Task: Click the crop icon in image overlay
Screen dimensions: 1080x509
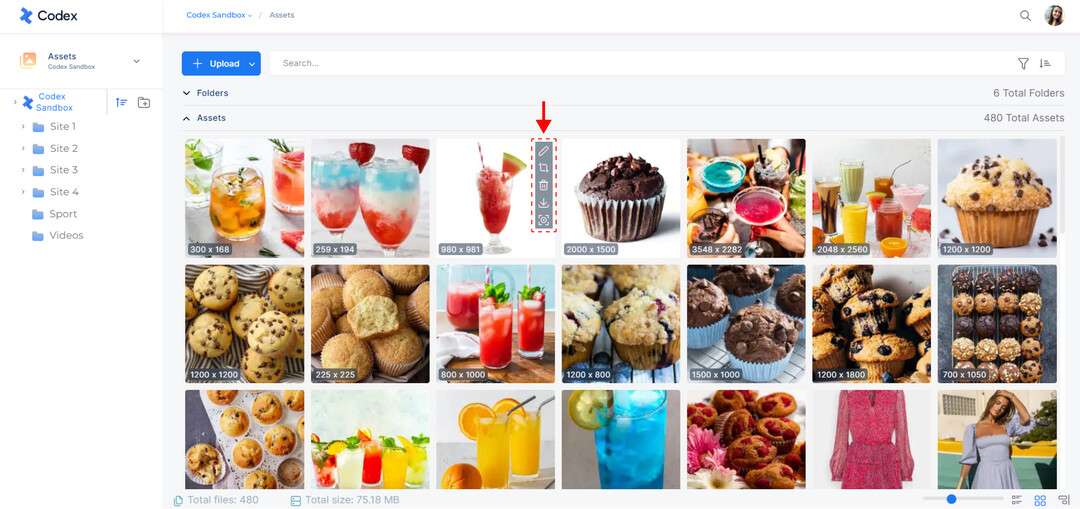Action: coord(543,167)
